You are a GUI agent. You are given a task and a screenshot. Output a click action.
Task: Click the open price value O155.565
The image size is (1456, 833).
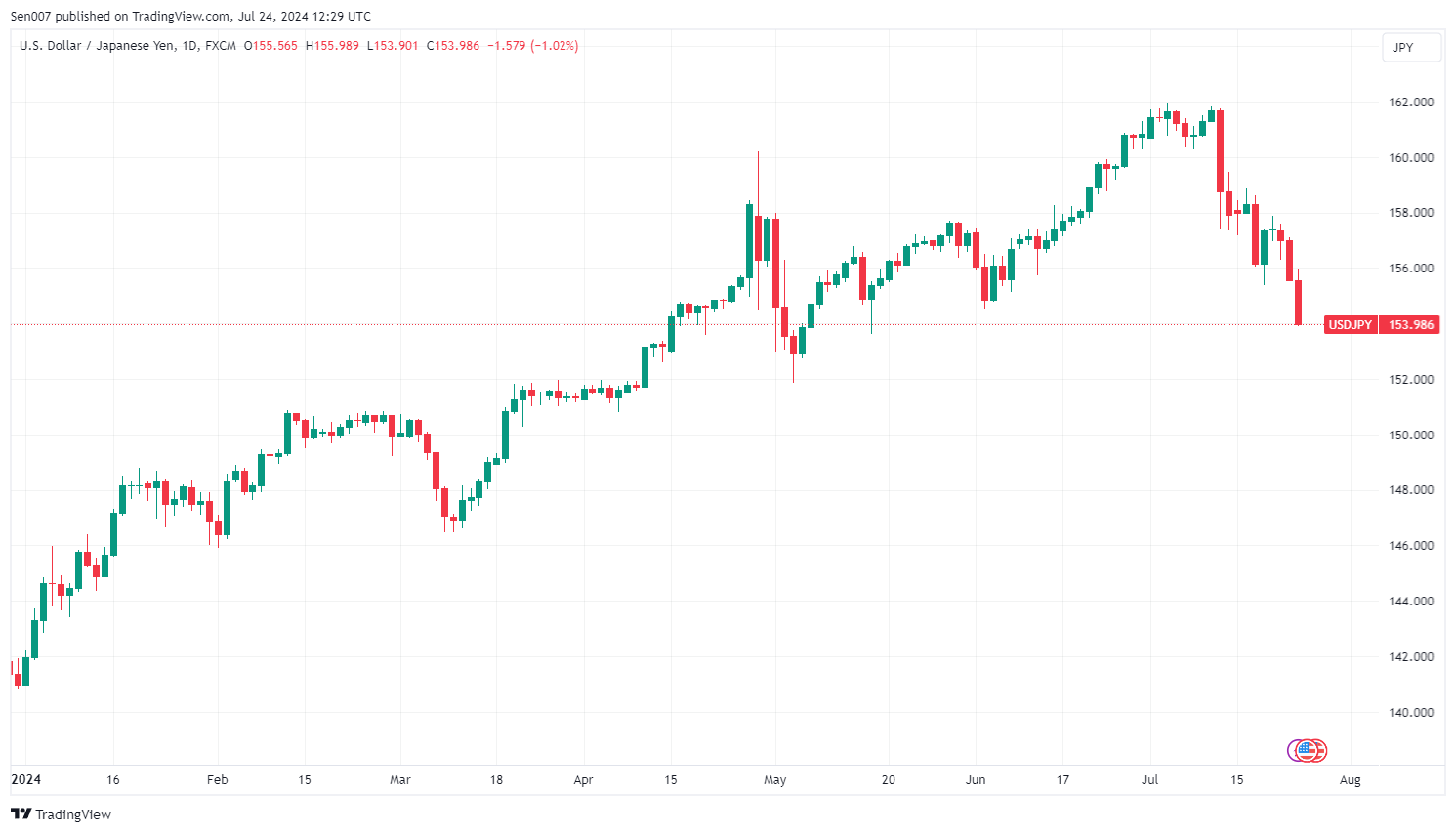pos(270,46)
